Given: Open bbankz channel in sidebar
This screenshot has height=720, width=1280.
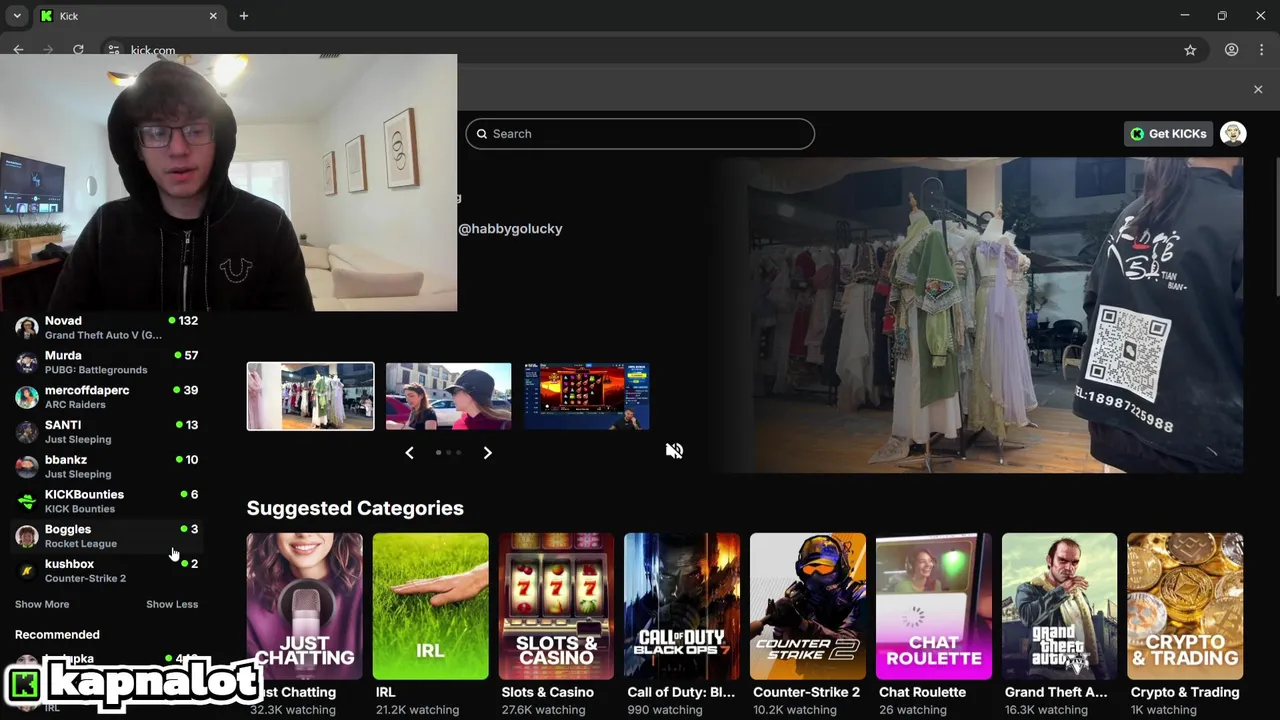Looking at the screenshot, I should [x=106, y=466].
